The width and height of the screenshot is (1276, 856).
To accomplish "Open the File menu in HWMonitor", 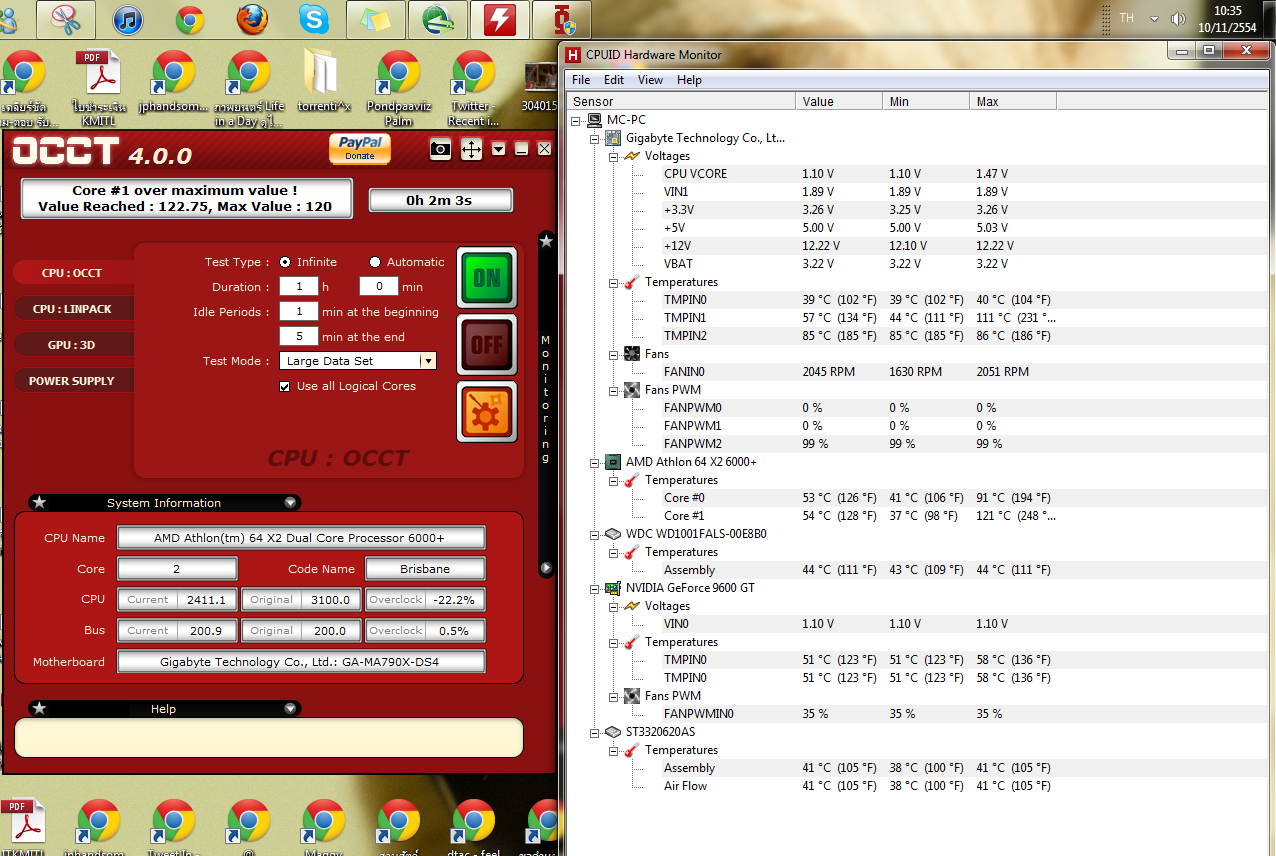I will coord(581,80).
